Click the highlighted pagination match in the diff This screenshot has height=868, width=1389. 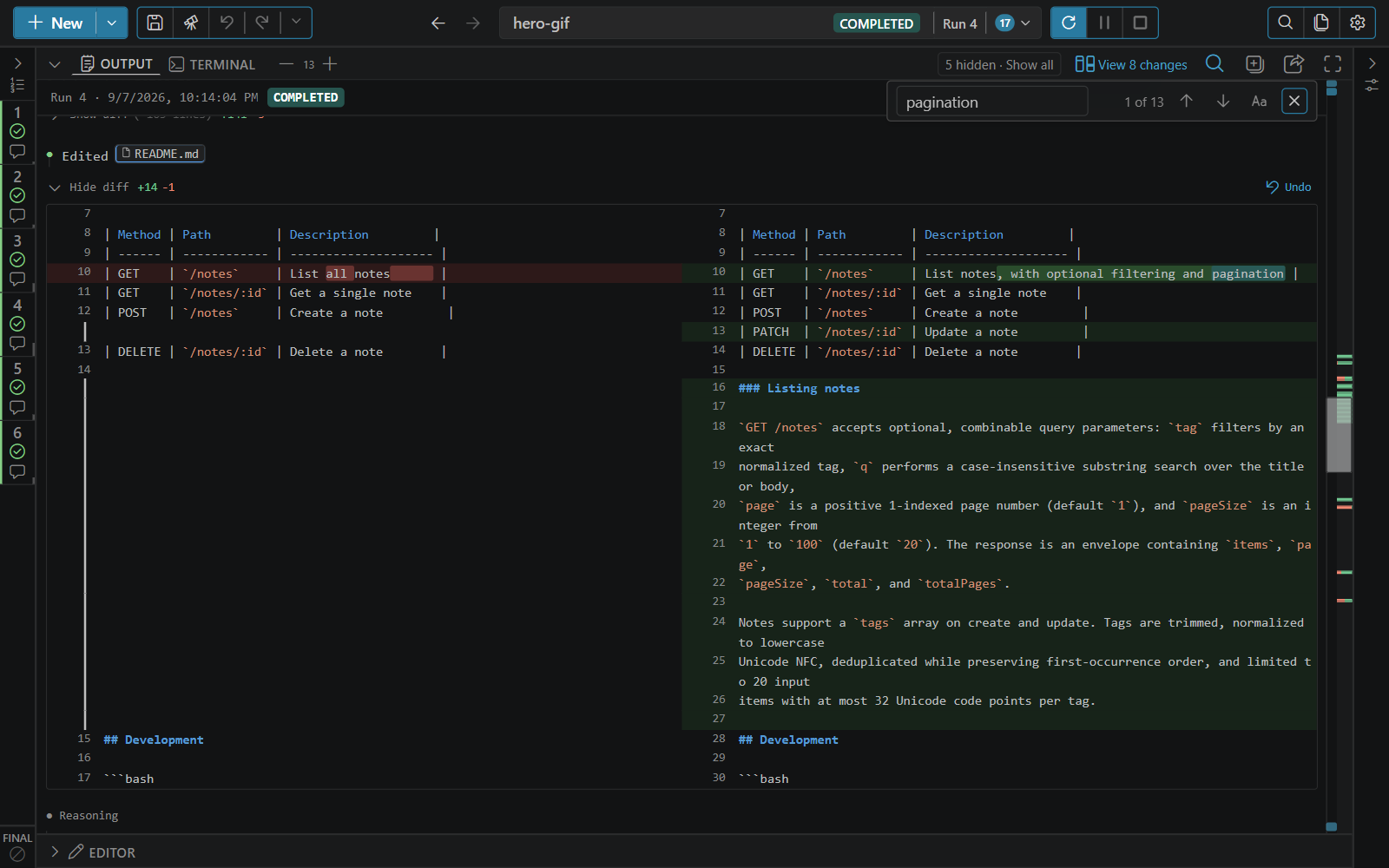pyautogui.click(x=1247, y=273)
